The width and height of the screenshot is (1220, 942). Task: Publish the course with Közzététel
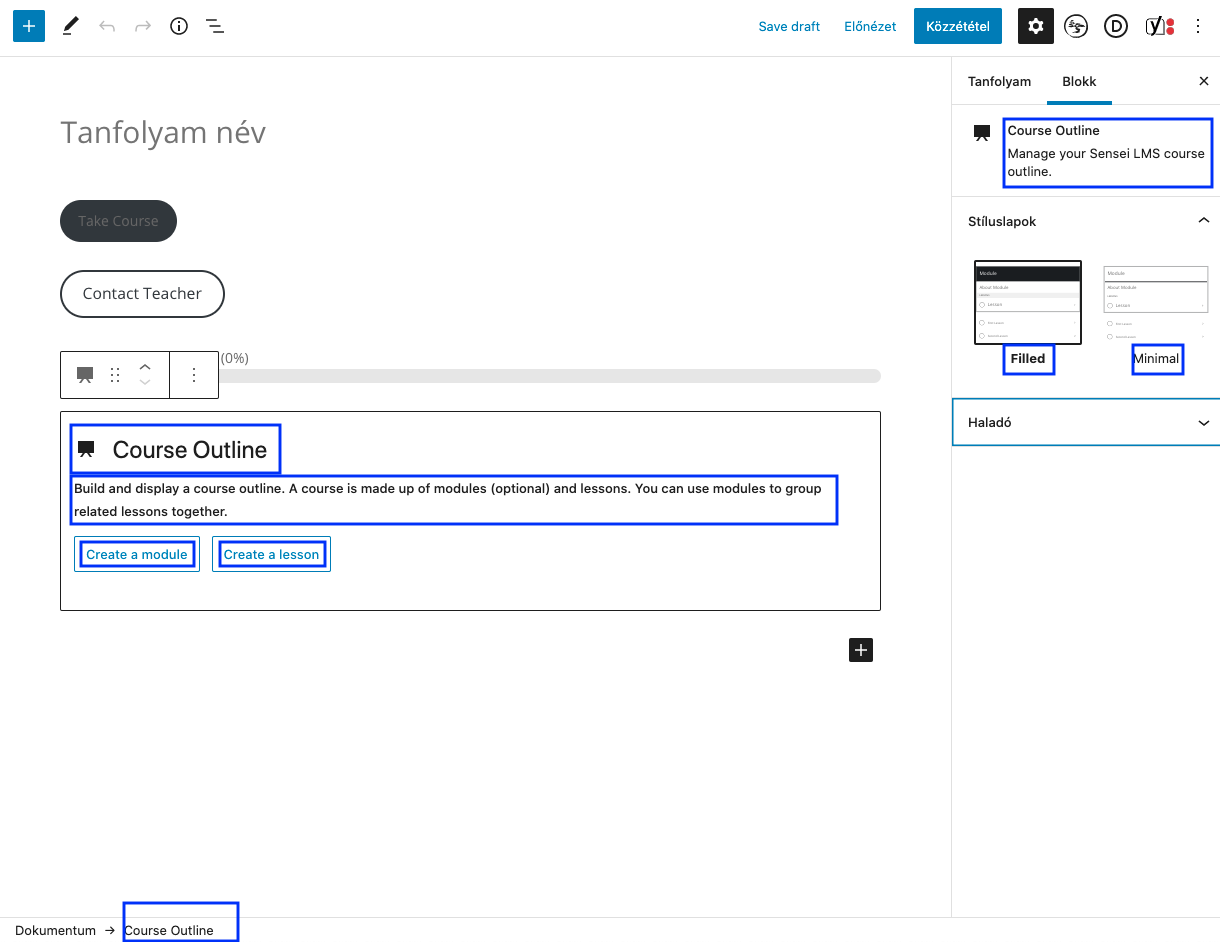coord(957,26)
